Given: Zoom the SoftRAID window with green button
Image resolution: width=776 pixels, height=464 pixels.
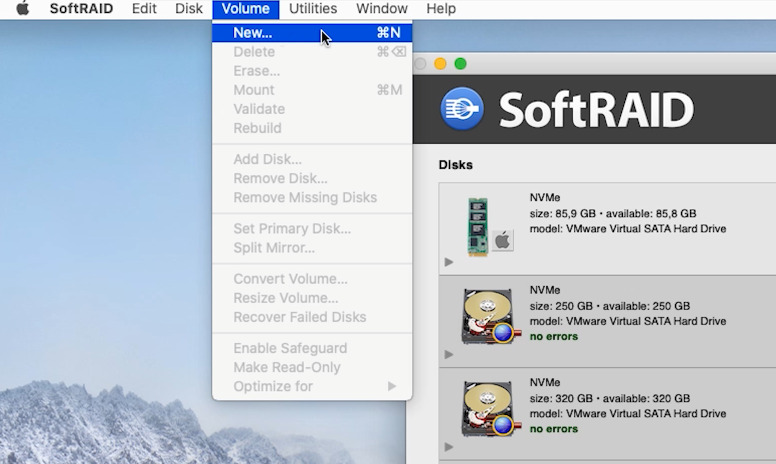Looking at the screenshot, I should pos(460,64).
